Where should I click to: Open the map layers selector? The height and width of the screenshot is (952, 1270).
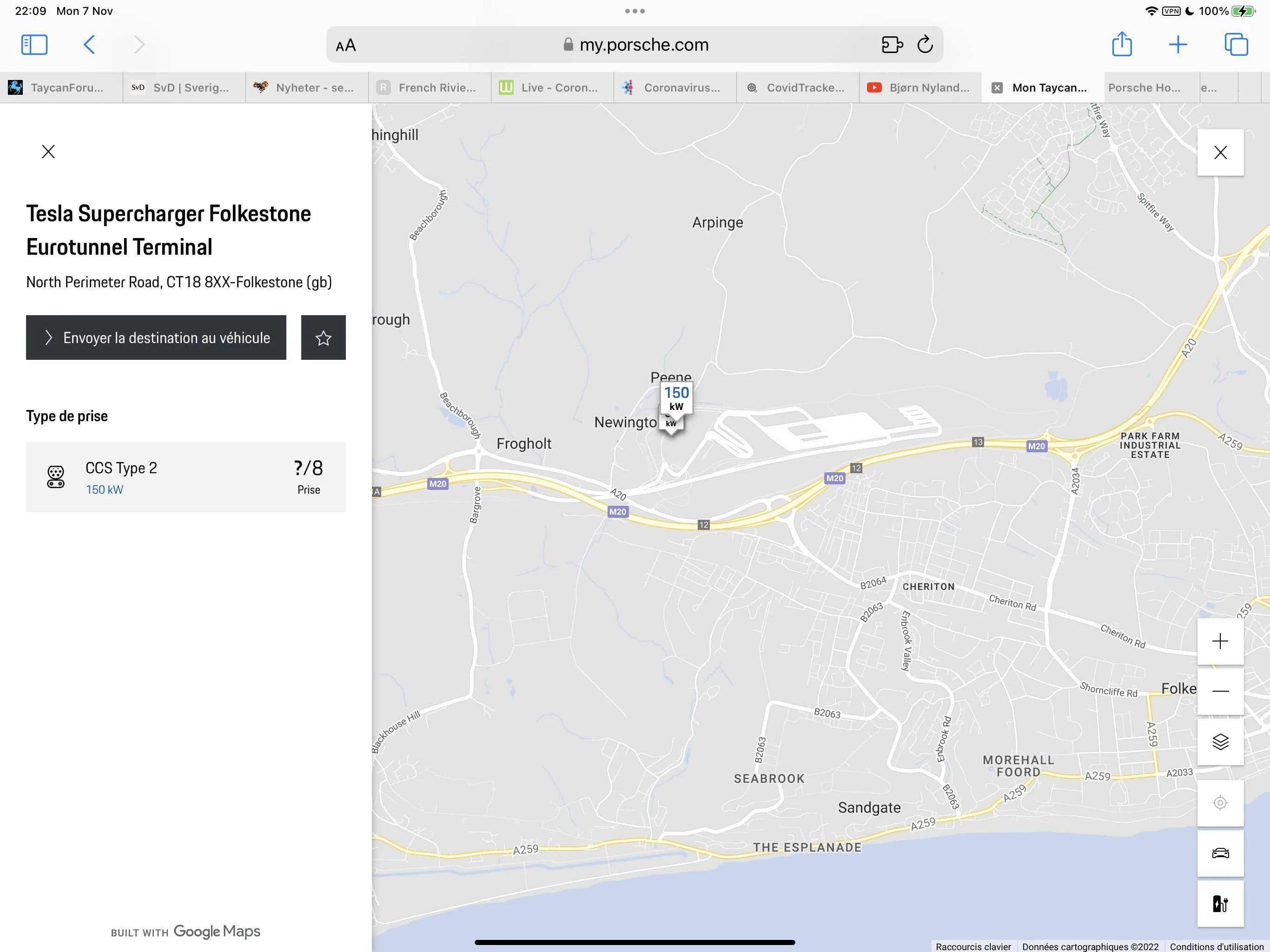(x=1221, y=742)
